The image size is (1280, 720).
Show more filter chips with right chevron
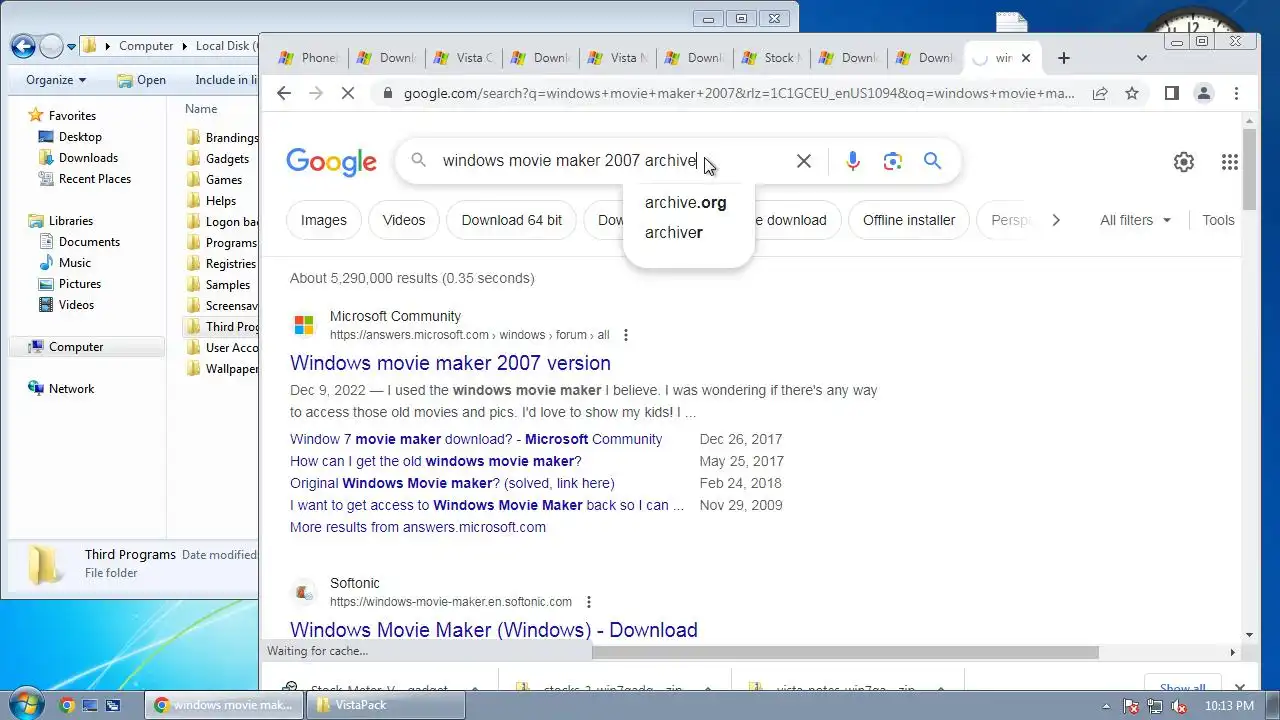(x=1056, y=220)
